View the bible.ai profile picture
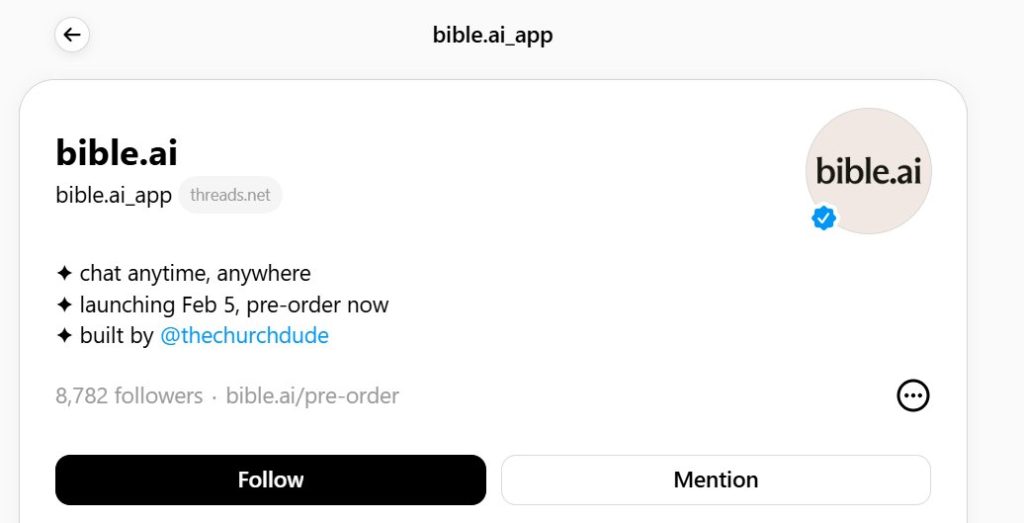 pos(868,171)
